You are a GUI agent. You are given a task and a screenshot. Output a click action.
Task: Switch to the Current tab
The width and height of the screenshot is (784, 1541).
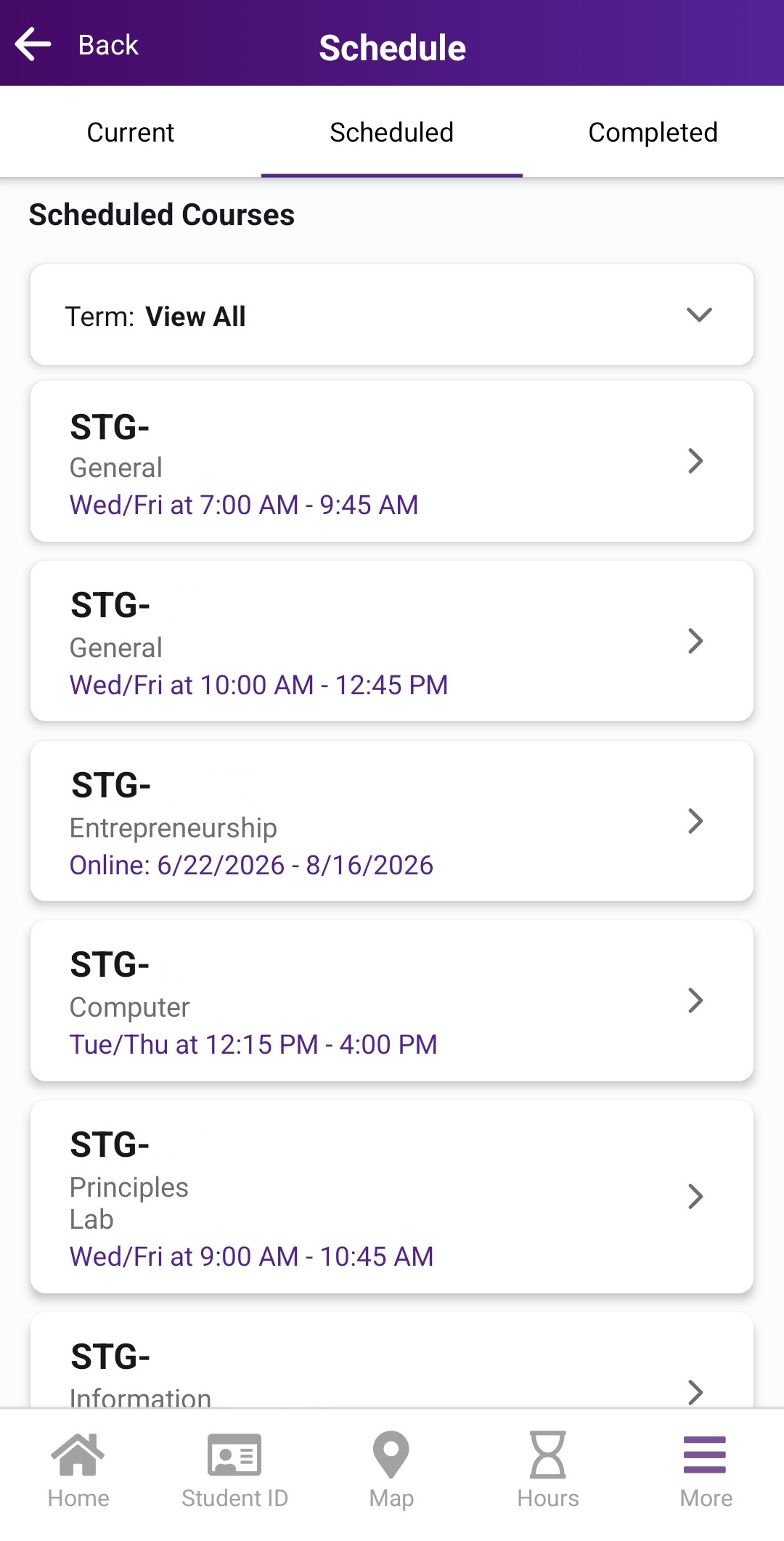131,133
